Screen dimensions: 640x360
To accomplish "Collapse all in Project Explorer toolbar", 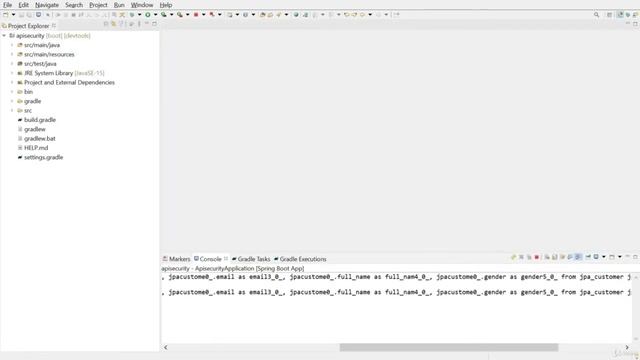I will [106, 24].
